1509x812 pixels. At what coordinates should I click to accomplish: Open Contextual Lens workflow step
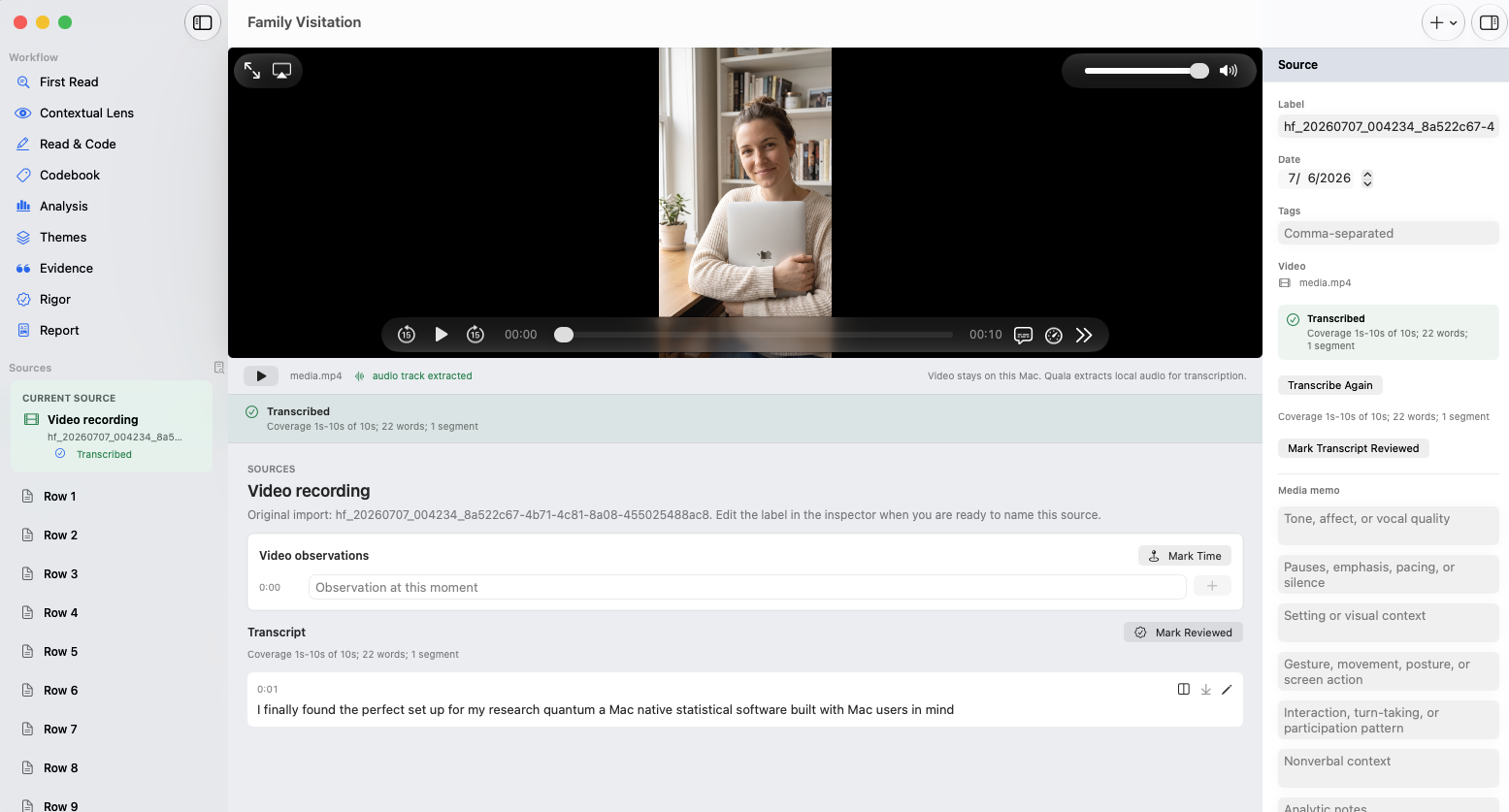[x=86, y=114]
